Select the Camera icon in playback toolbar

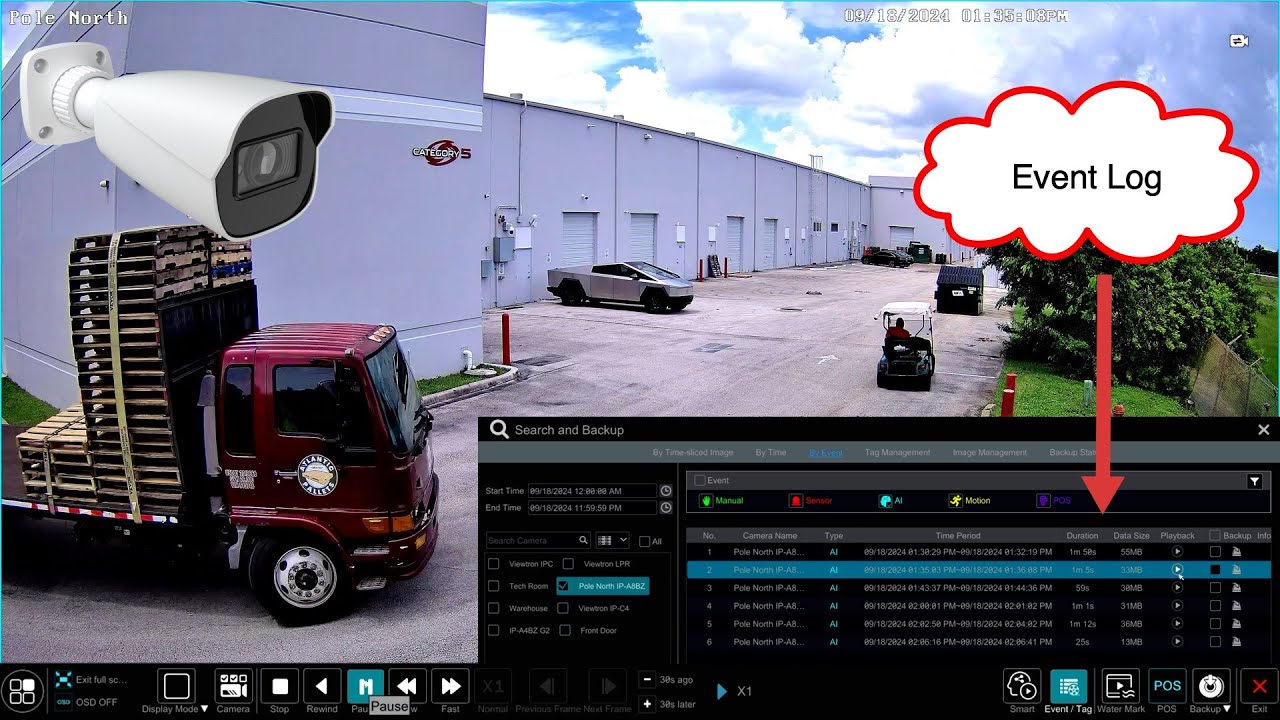pos(233,686)
